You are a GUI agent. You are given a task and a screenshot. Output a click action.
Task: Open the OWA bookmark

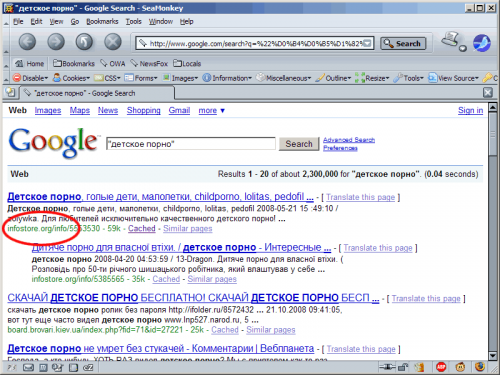tap(113, 63)
